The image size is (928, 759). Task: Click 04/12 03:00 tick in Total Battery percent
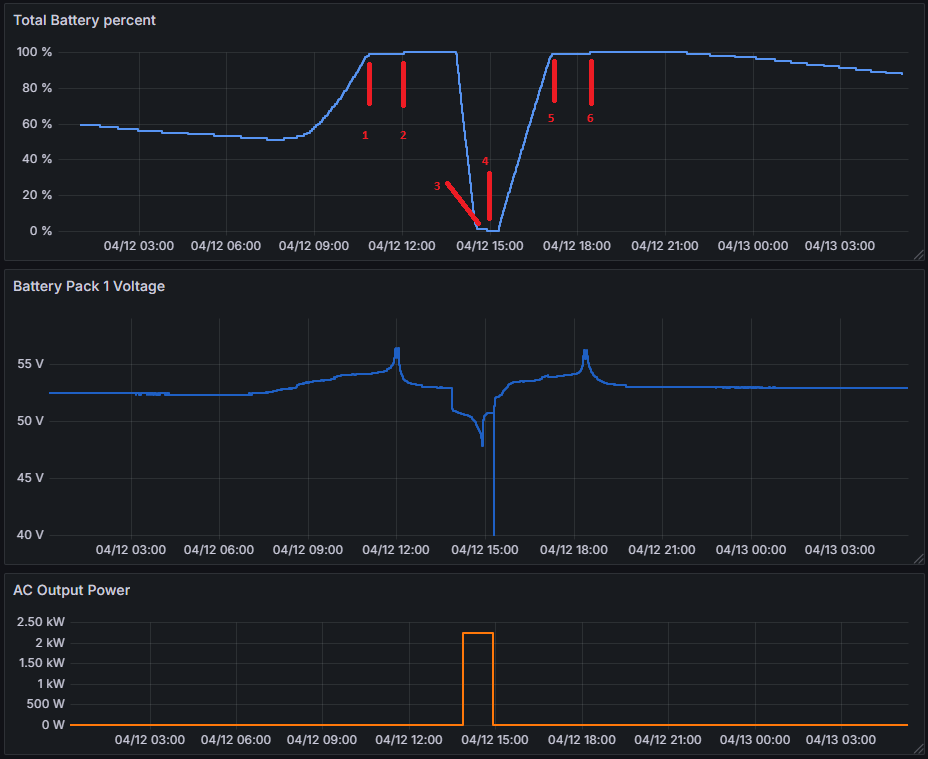click(138, 246)
